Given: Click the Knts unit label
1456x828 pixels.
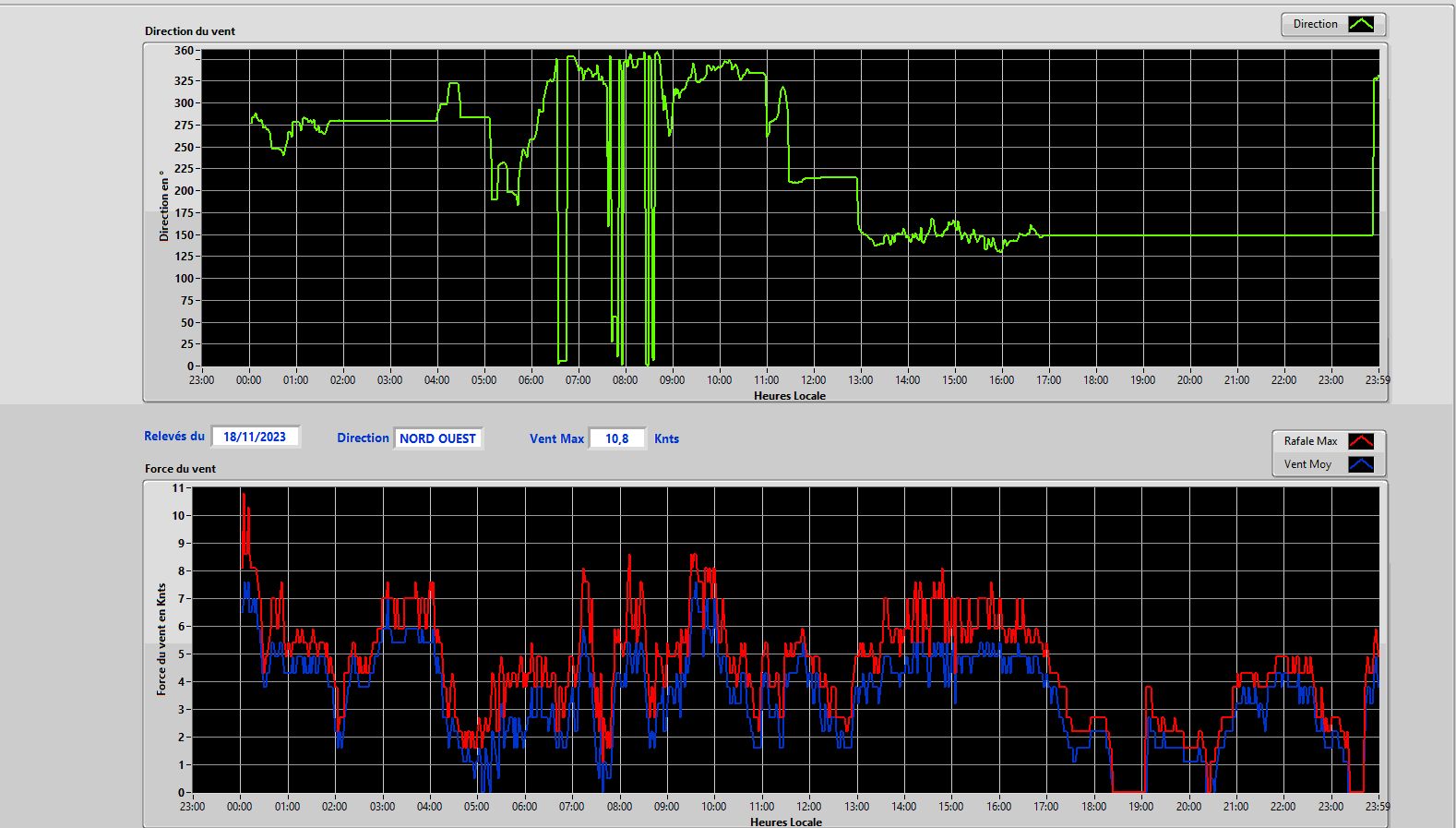Looking at the screenshot, I should [x=666, y=438].
